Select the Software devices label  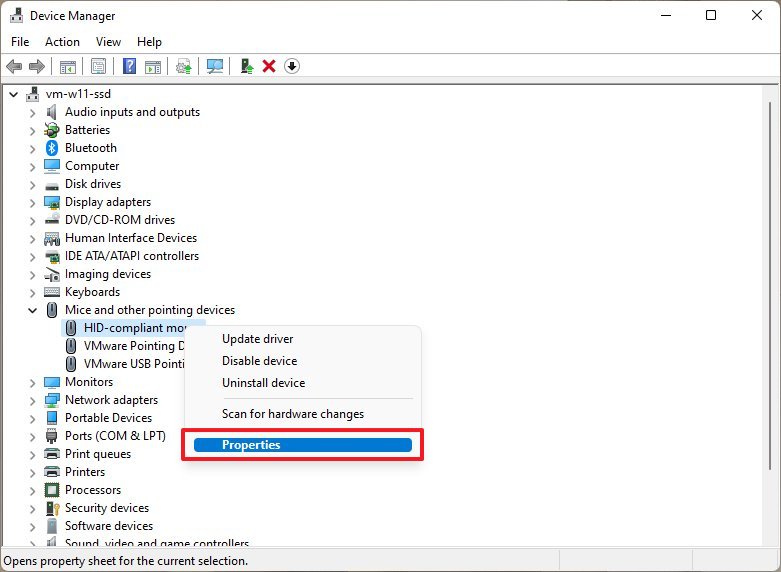coord(109,526)
